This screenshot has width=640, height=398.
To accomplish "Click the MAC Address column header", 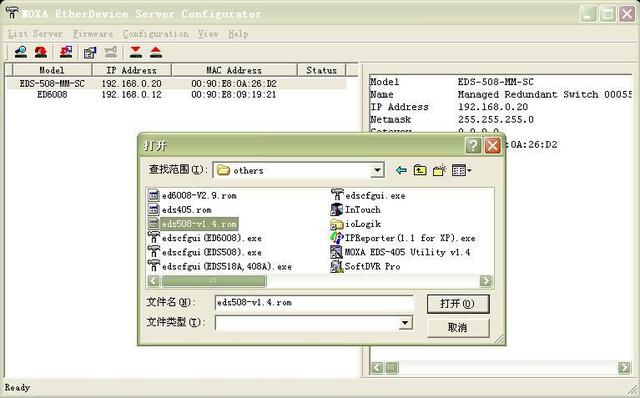I will (234, 70).
